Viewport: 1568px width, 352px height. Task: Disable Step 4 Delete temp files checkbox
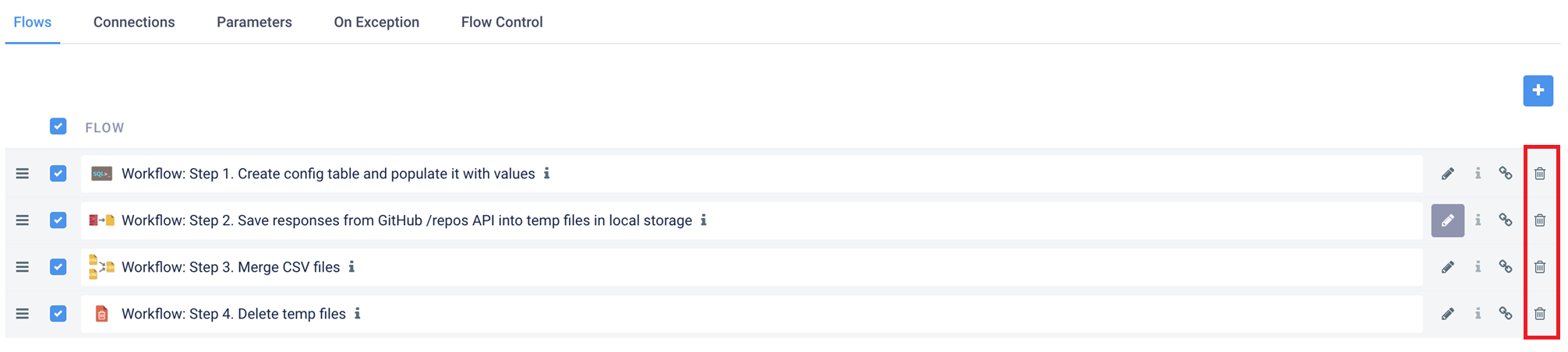58,314
